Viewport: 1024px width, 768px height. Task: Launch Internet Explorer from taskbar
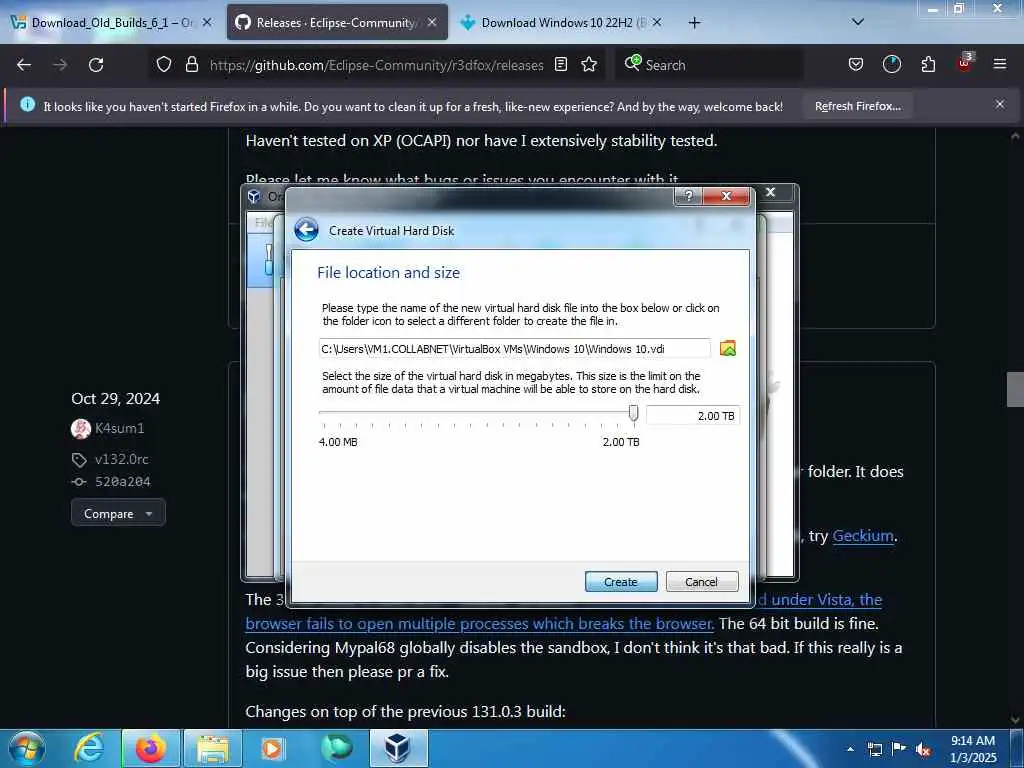pos(89,748)
